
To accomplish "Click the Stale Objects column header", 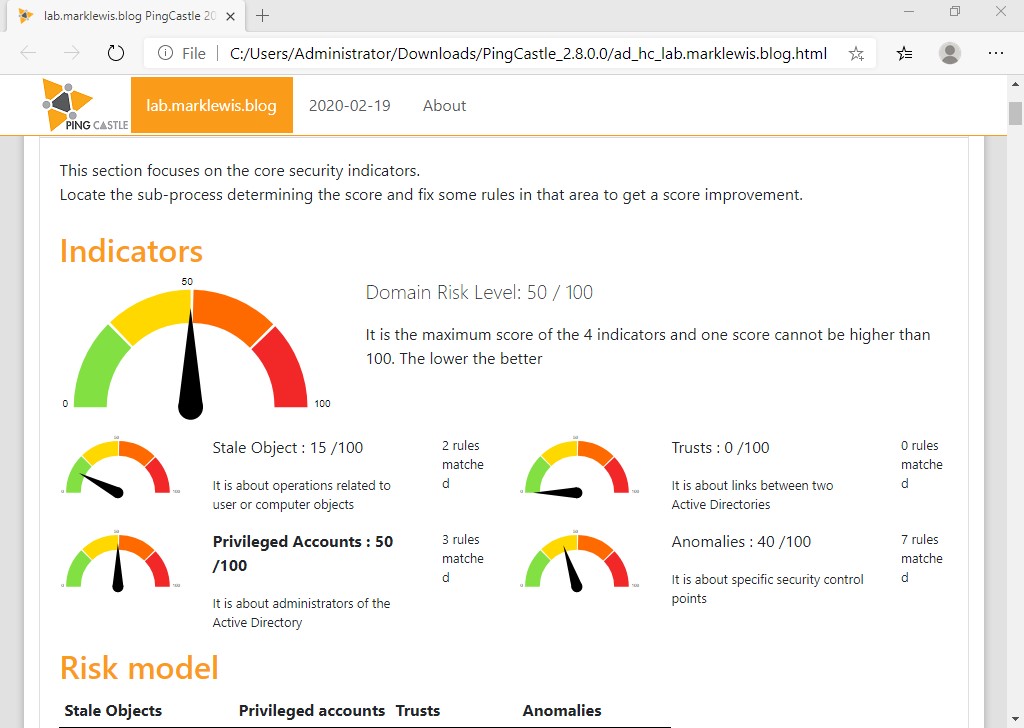I will [113, 710].
